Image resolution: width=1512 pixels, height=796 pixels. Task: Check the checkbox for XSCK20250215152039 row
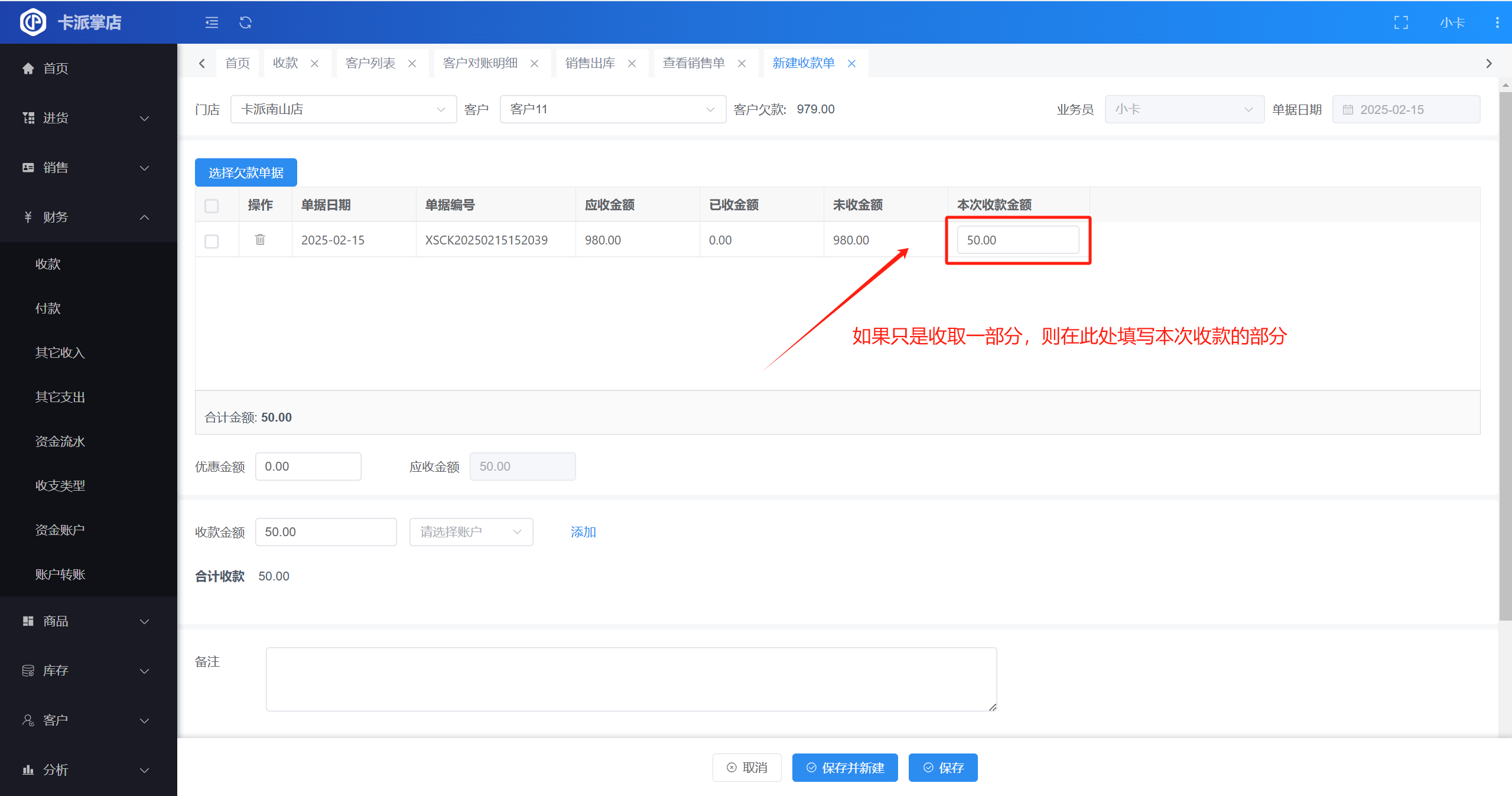212,241
